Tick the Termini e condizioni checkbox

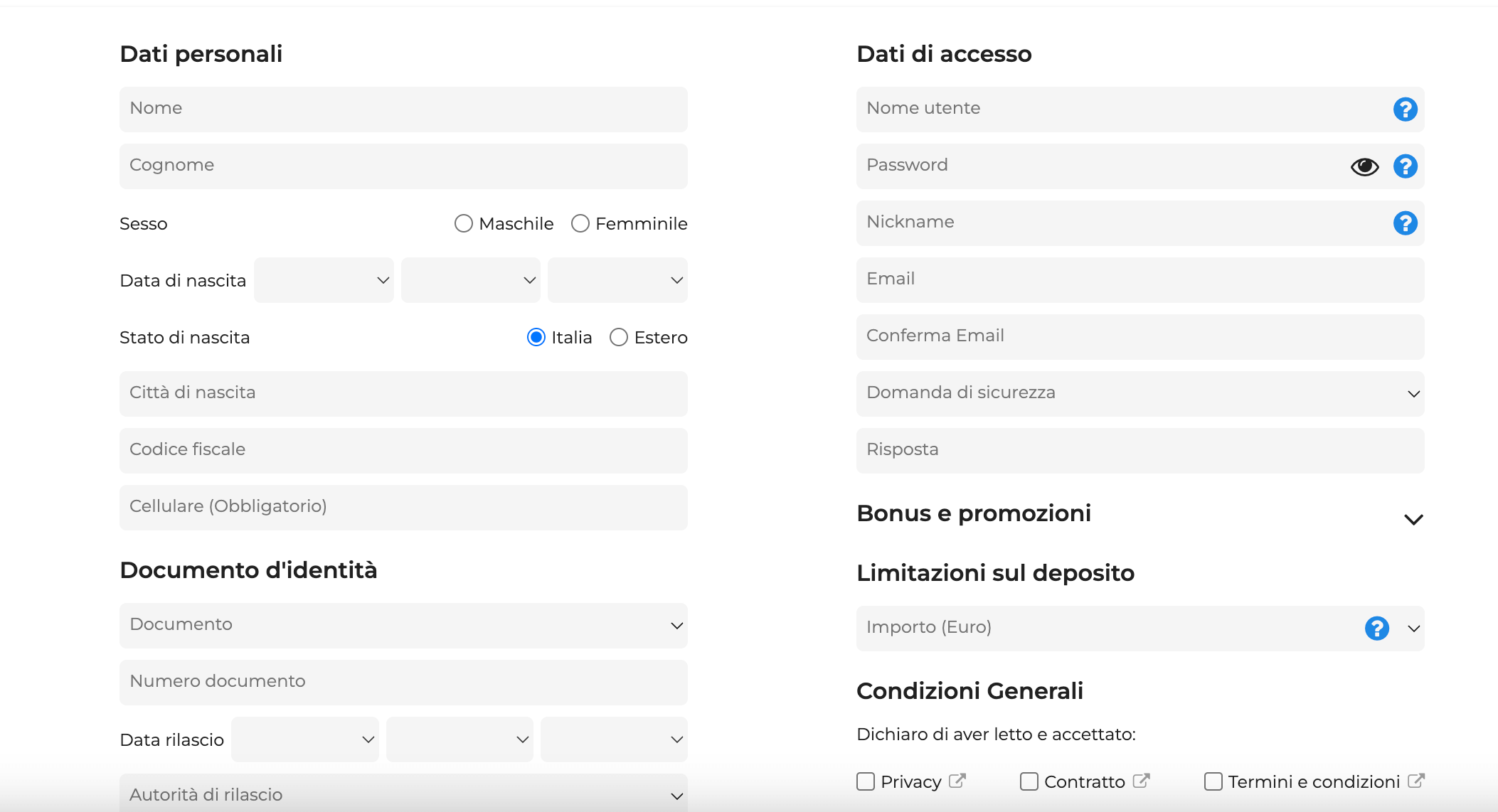tap(1213, 781)
